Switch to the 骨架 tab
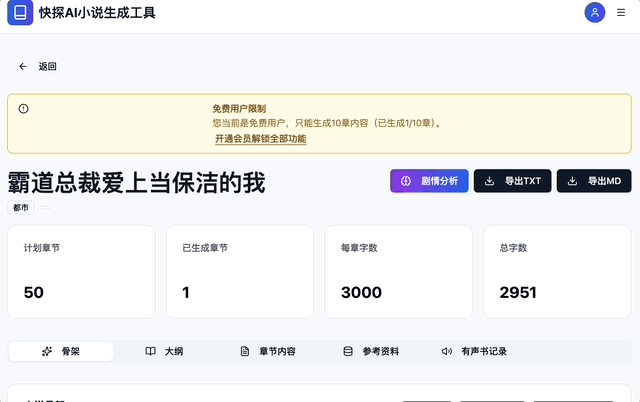This screenshot has width=640, height=402. coord(61,351)
